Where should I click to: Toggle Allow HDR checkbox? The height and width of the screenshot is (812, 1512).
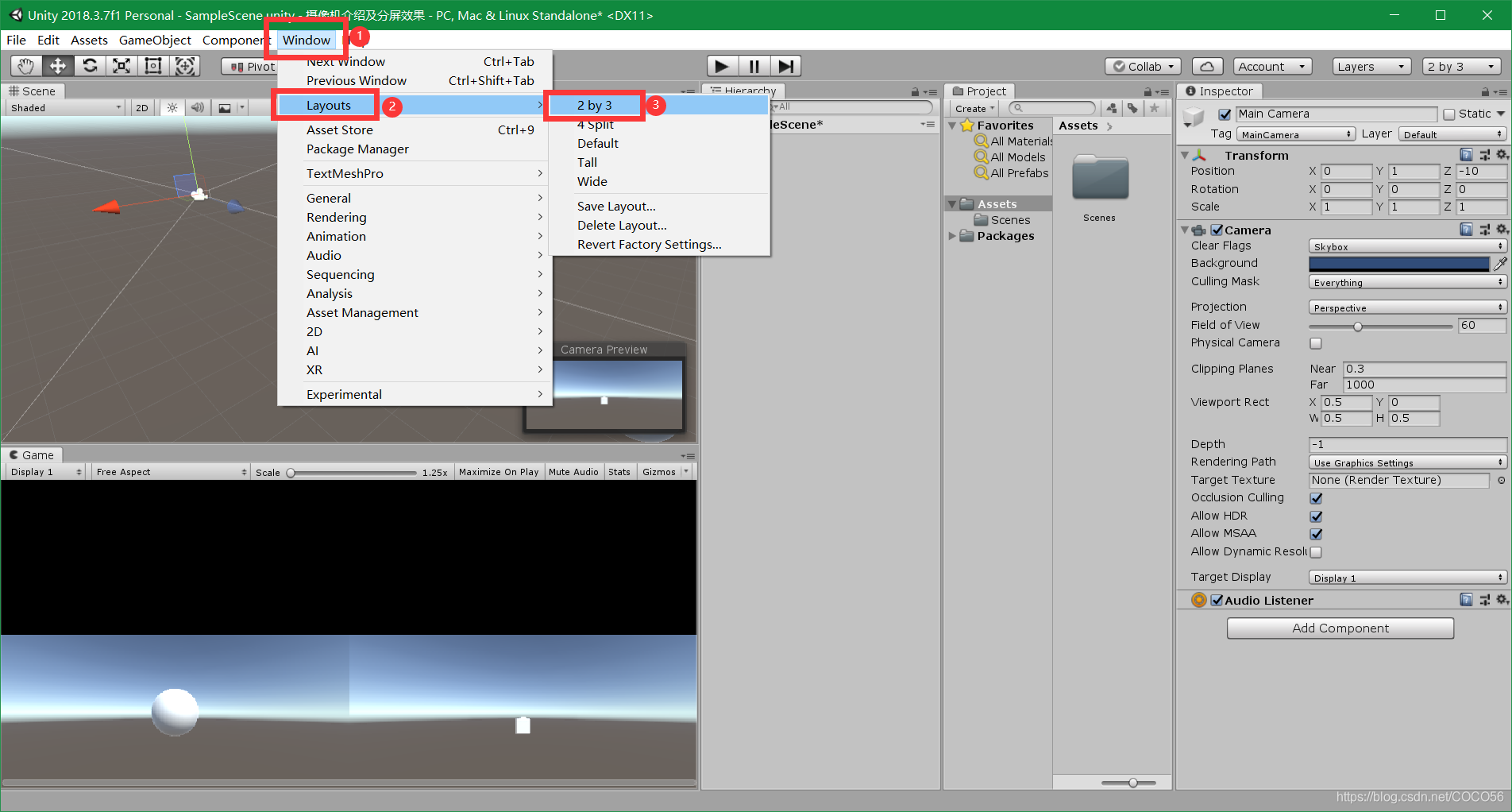1316,516
